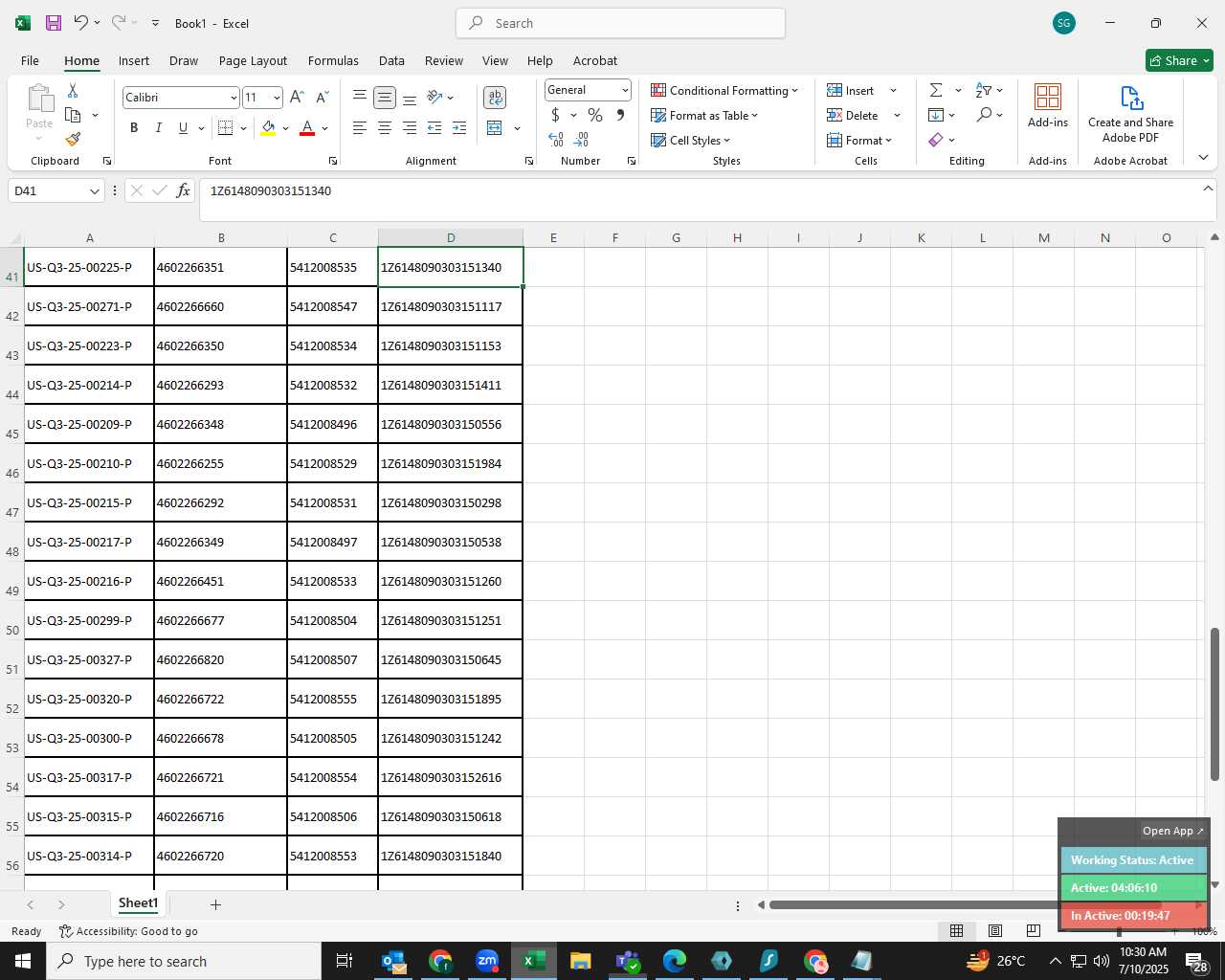Viewport: 1225px width, 980px height.
Task: Open Format as Table dropdown
Action: [x=704, y=115]
